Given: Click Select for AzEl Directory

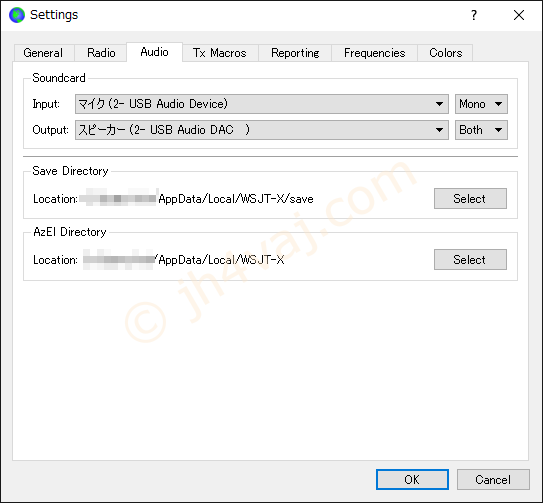Looking at the screenshot, I should click(x=470, y=259).
